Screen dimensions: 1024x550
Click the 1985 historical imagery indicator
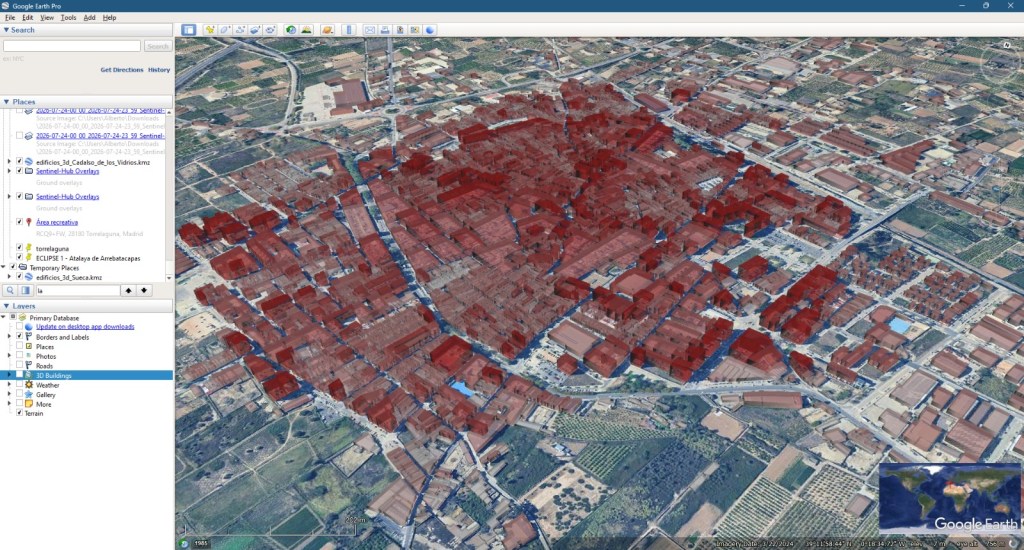click(200, 543)
